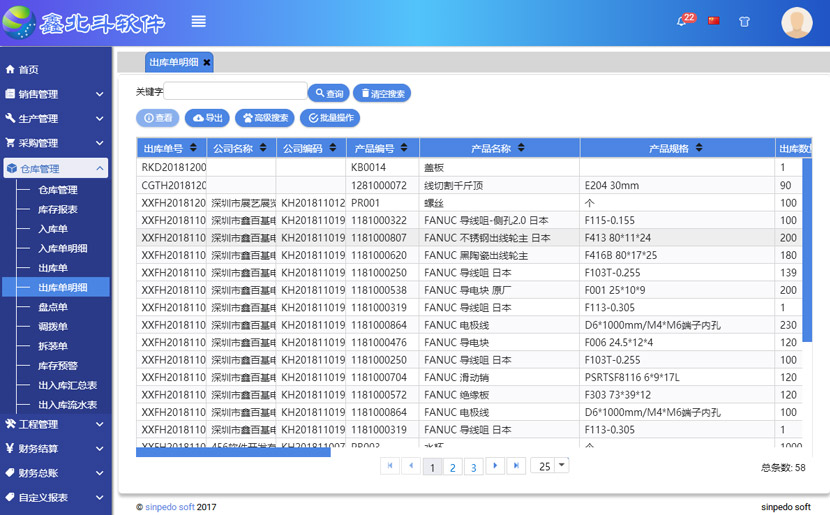830x515 pixels.
Task: Go to the last page of results
Action: point(516,466)
